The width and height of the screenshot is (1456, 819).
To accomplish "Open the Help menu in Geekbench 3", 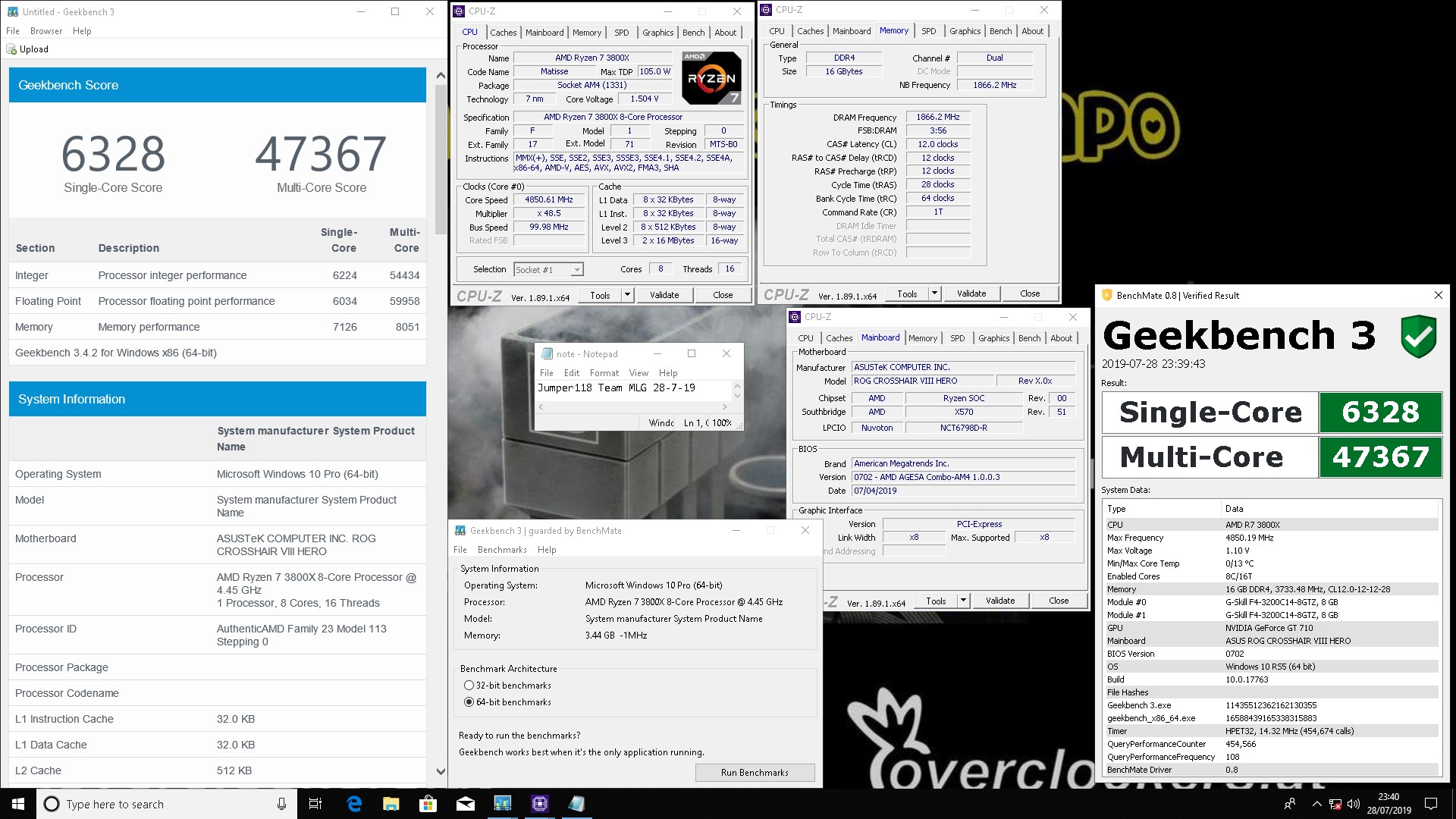I will (547, 550).
